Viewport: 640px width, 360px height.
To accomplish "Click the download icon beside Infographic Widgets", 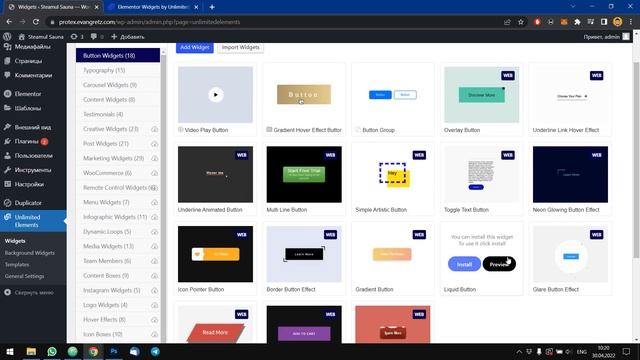I will [154, 217].
